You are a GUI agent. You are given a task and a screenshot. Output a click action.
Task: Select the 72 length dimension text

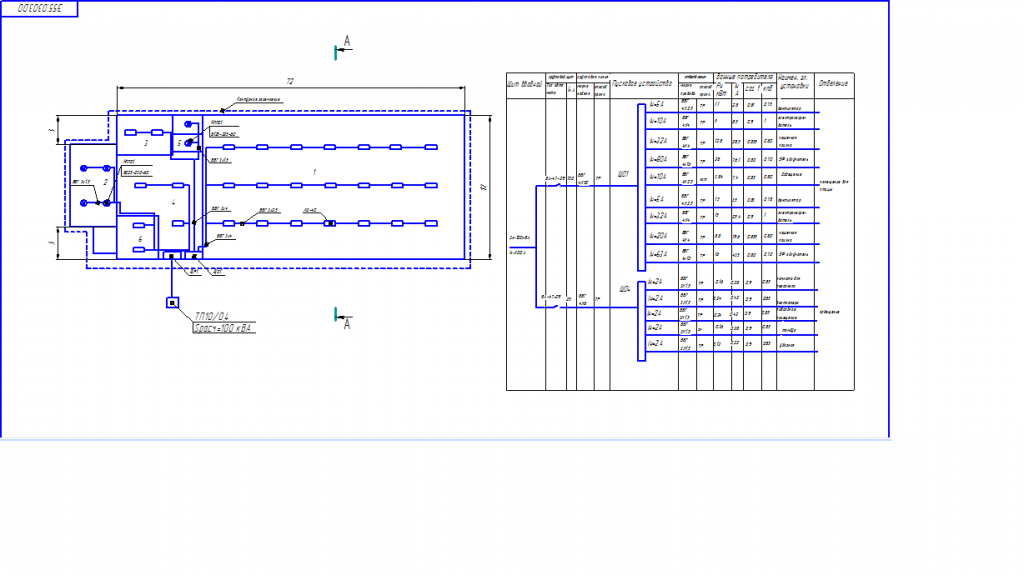click(x=290, y=81)
